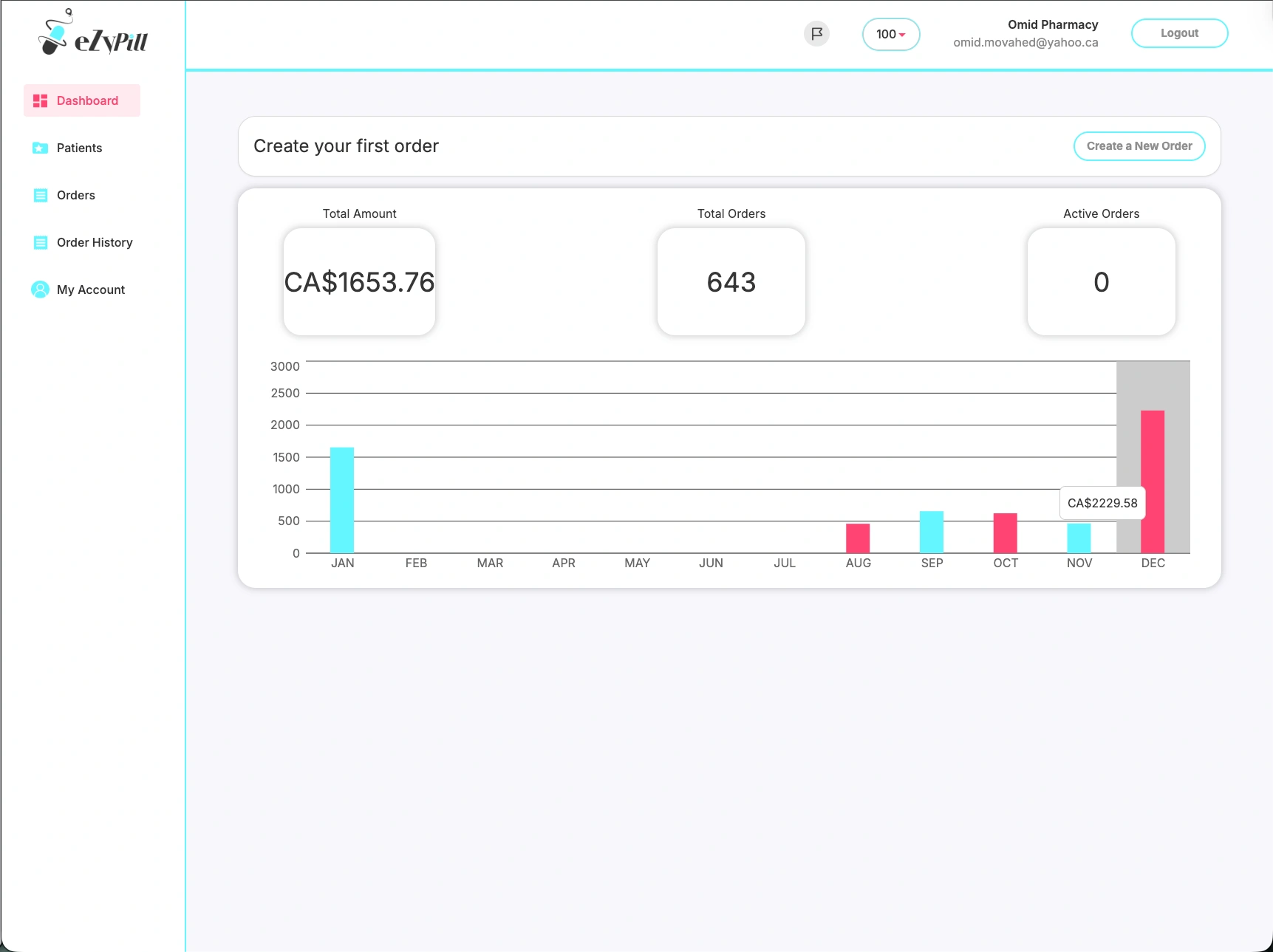
Task: Click the Total Amount CA$1653.76 card
Action: coord(359,282)
